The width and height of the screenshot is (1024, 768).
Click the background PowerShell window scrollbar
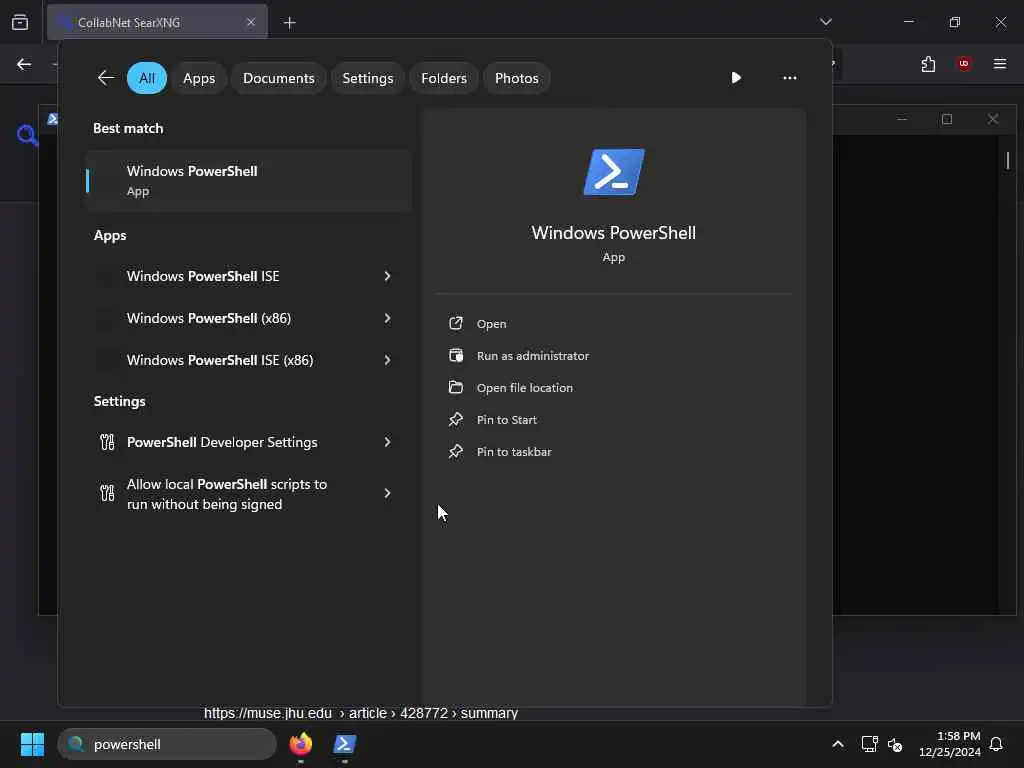coord(1008,160)
